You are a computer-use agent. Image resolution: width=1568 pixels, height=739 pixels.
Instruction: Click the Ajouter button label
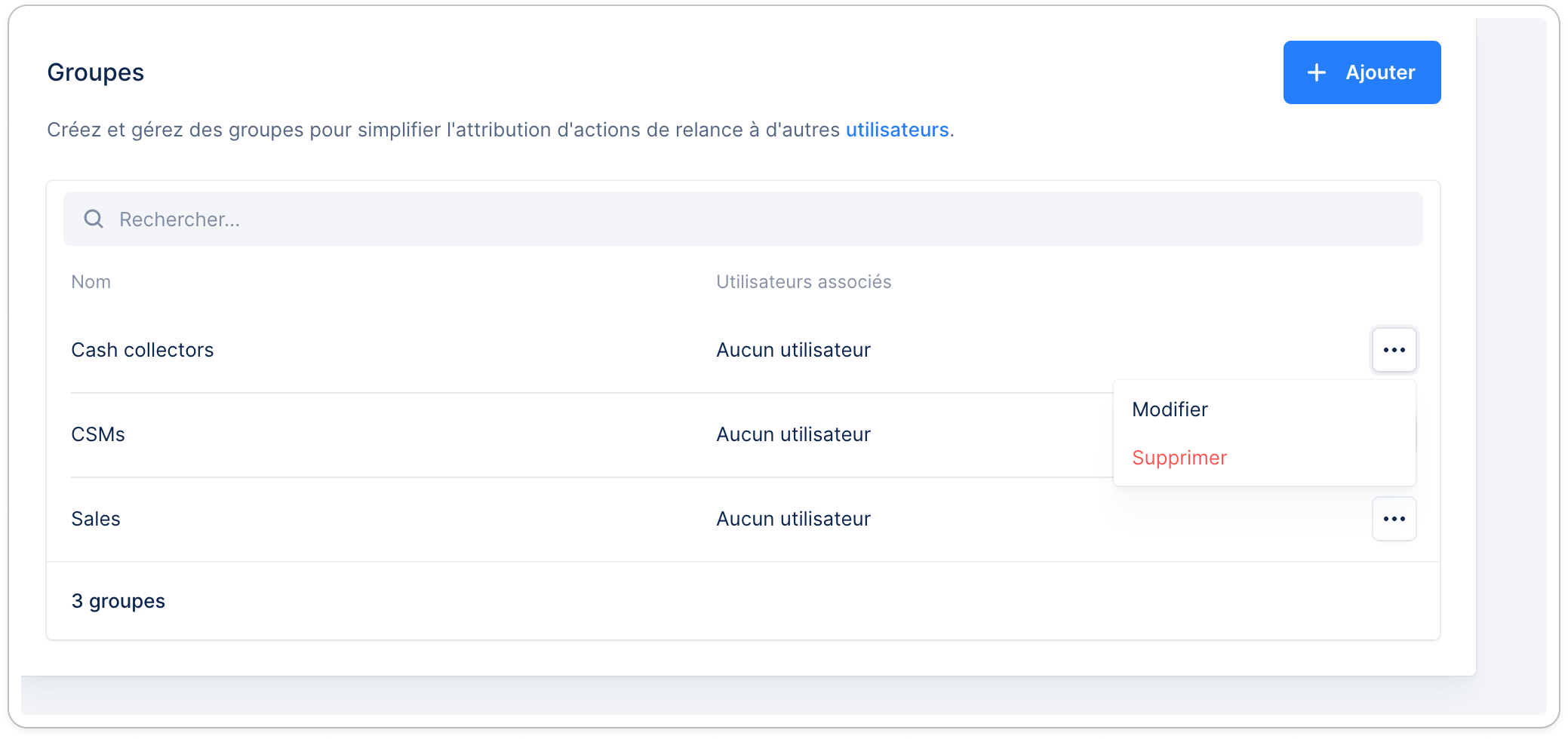pyautogui.click(x=1380, y=72)
